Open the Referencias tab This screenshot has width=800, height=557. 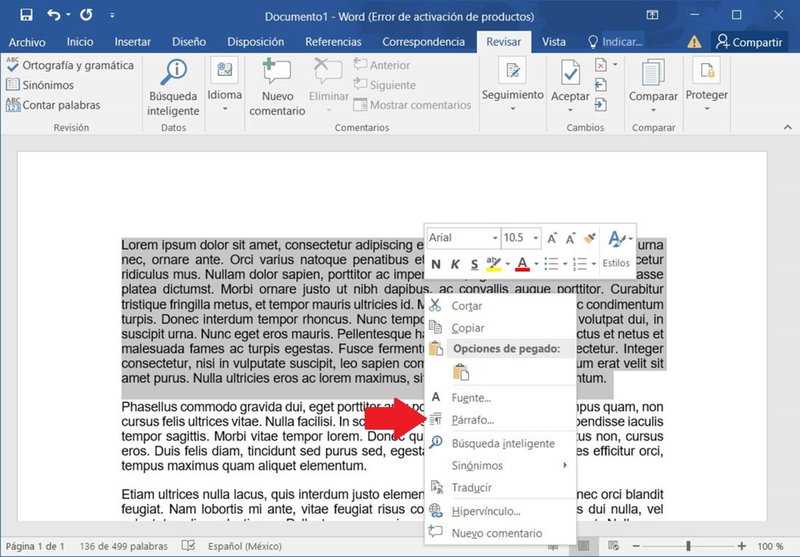(333, 42)
